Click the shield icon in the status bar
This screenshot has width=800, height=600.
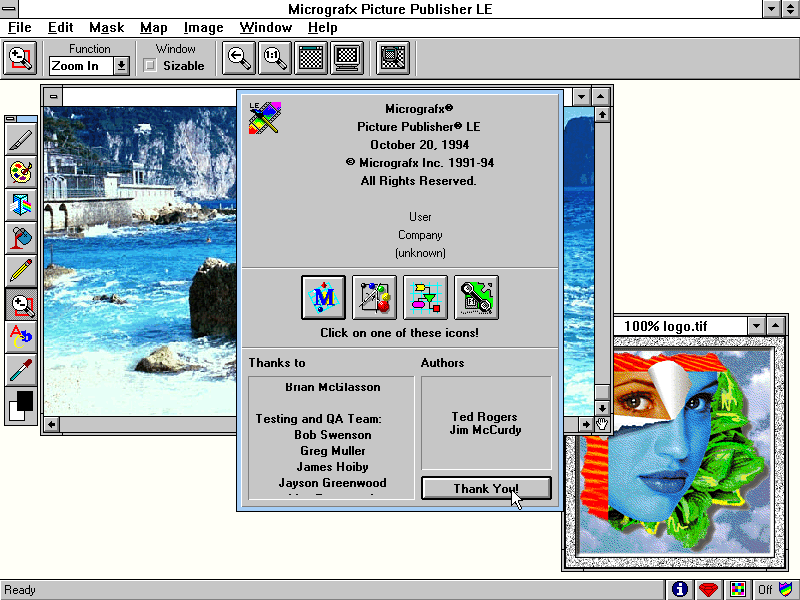point(786,590)
